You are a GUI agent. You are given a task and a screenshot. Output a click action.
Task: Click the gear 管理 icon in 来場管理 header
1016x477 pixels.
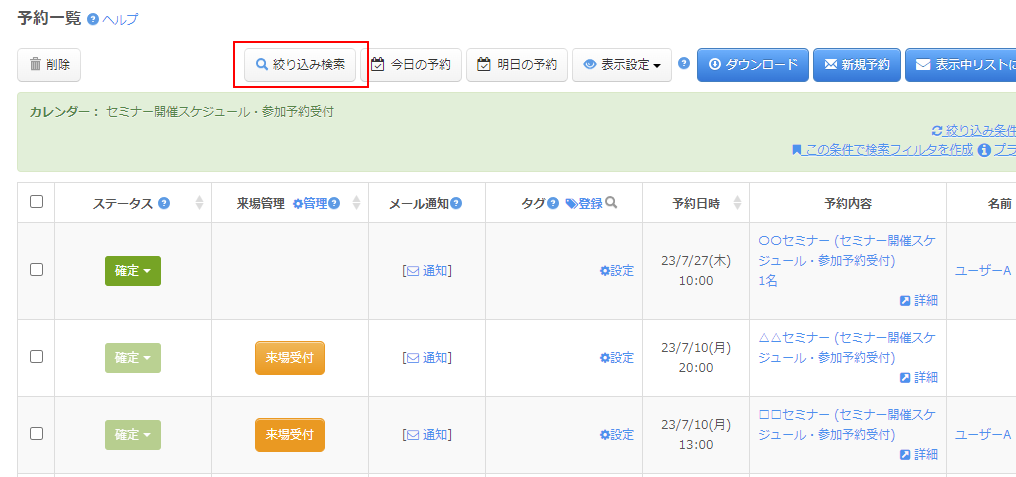click(298, 204)
